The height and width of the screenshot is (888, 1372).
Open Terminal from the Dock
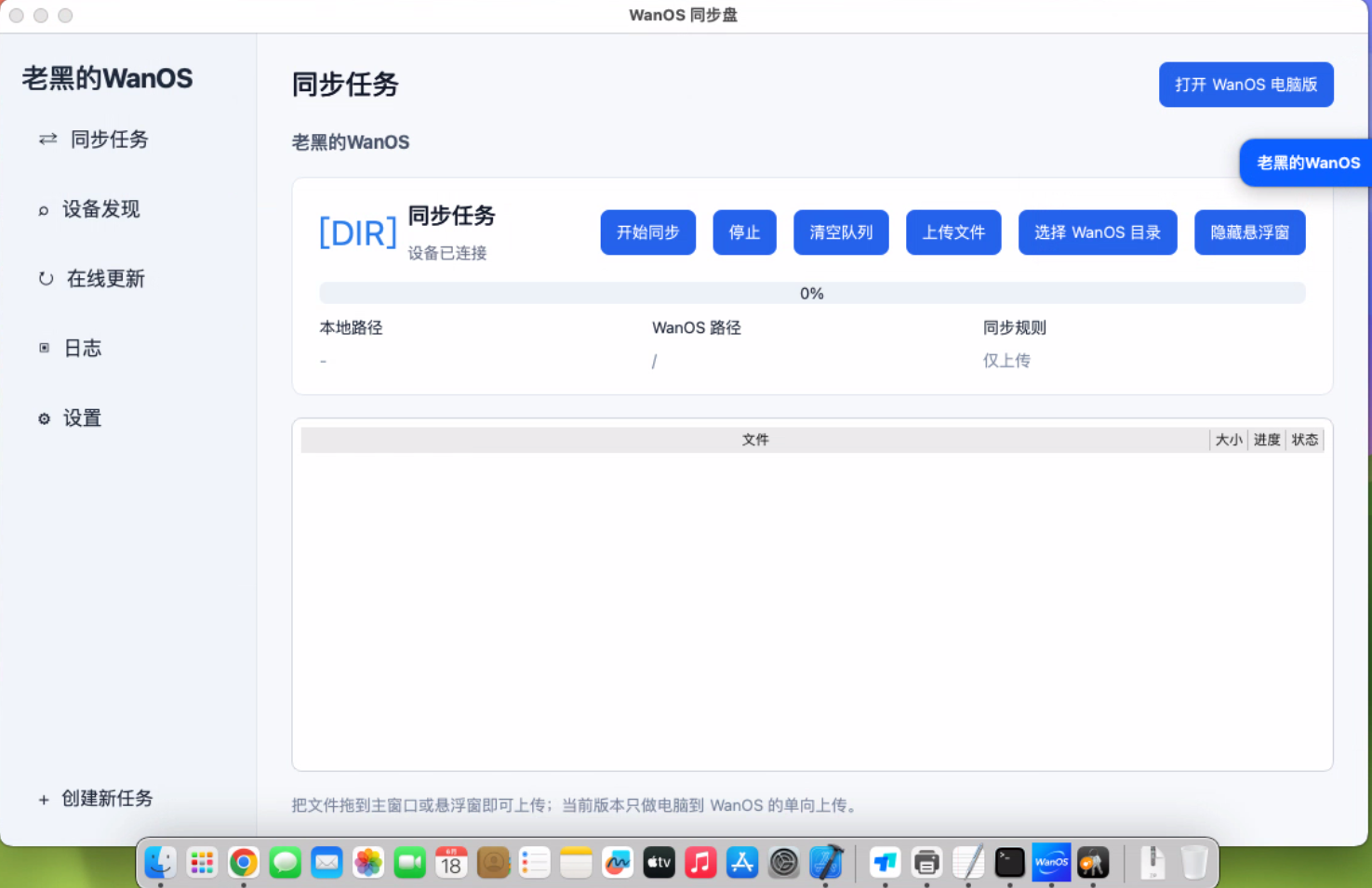coord(1010,863)
